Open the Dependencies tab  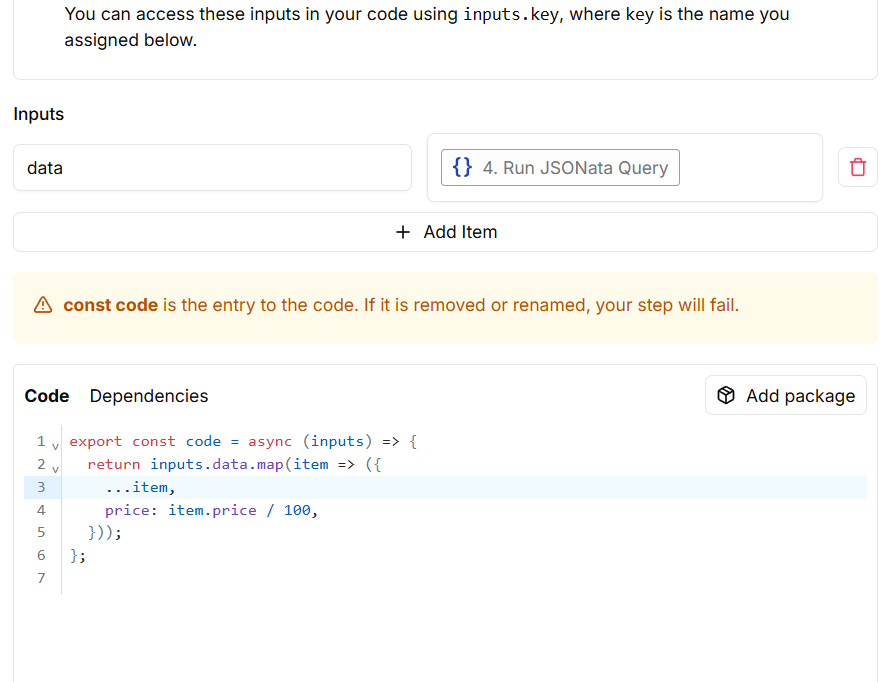(x=149, y=396)
